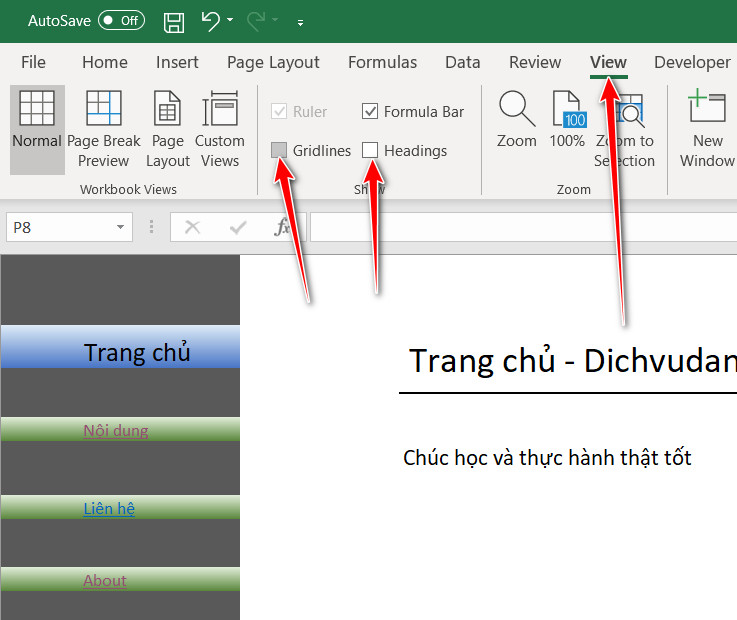737x620 pixels.
Task: Open a New Window
Action: (x=707, y=129)
